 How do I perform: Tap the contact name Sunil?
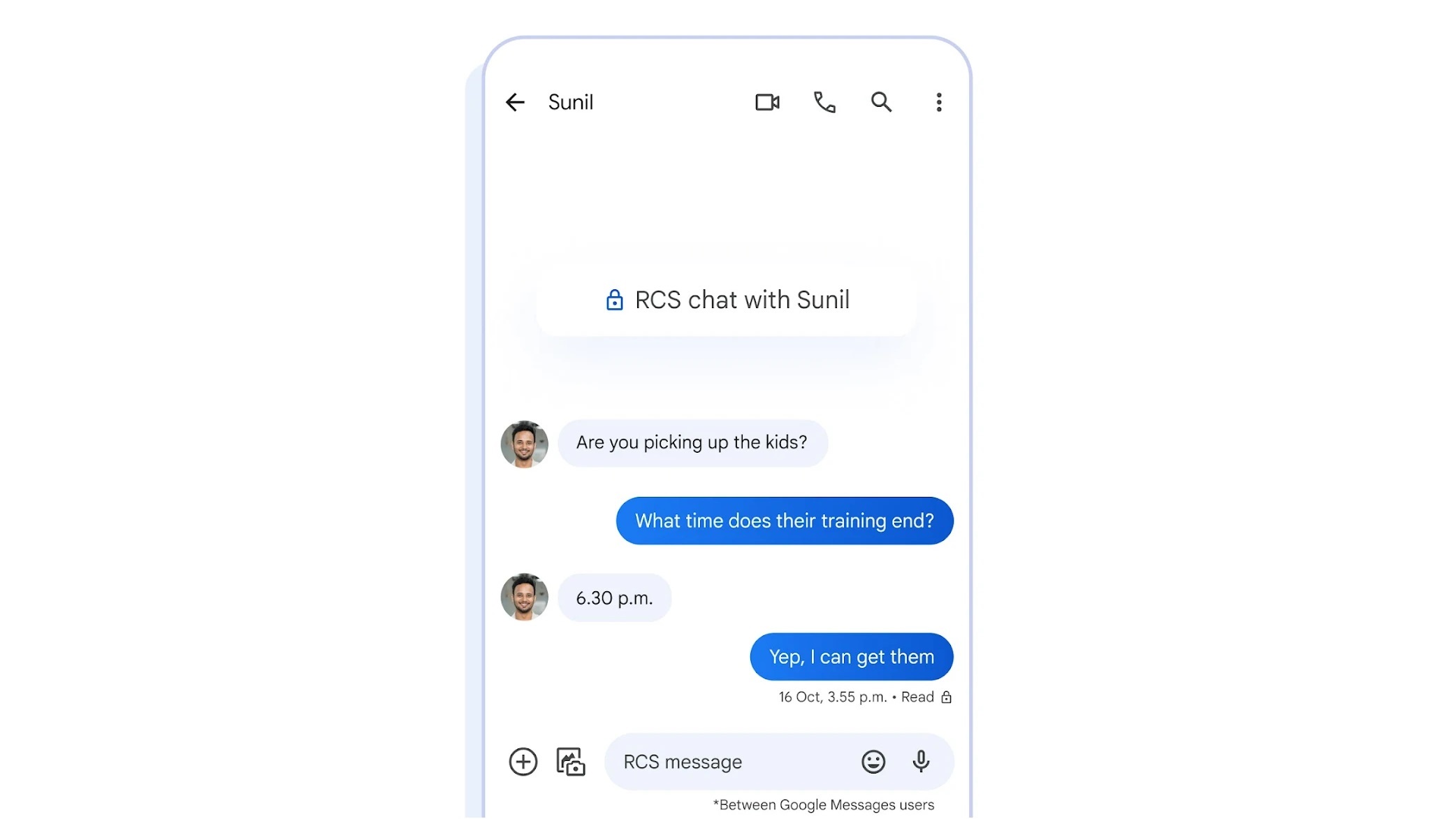point(571,103)
